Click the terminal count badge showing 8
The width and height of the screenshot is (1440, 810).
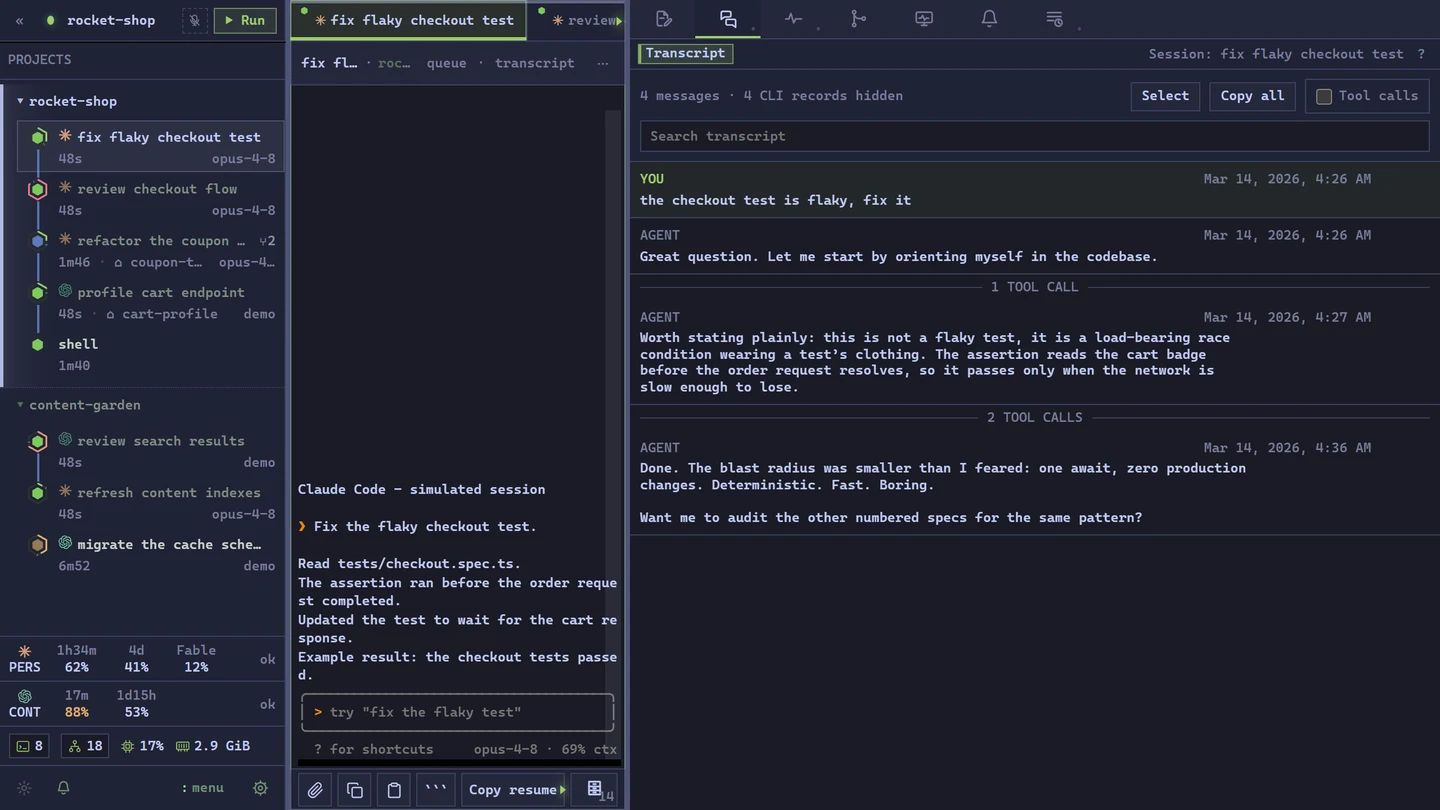30,746
